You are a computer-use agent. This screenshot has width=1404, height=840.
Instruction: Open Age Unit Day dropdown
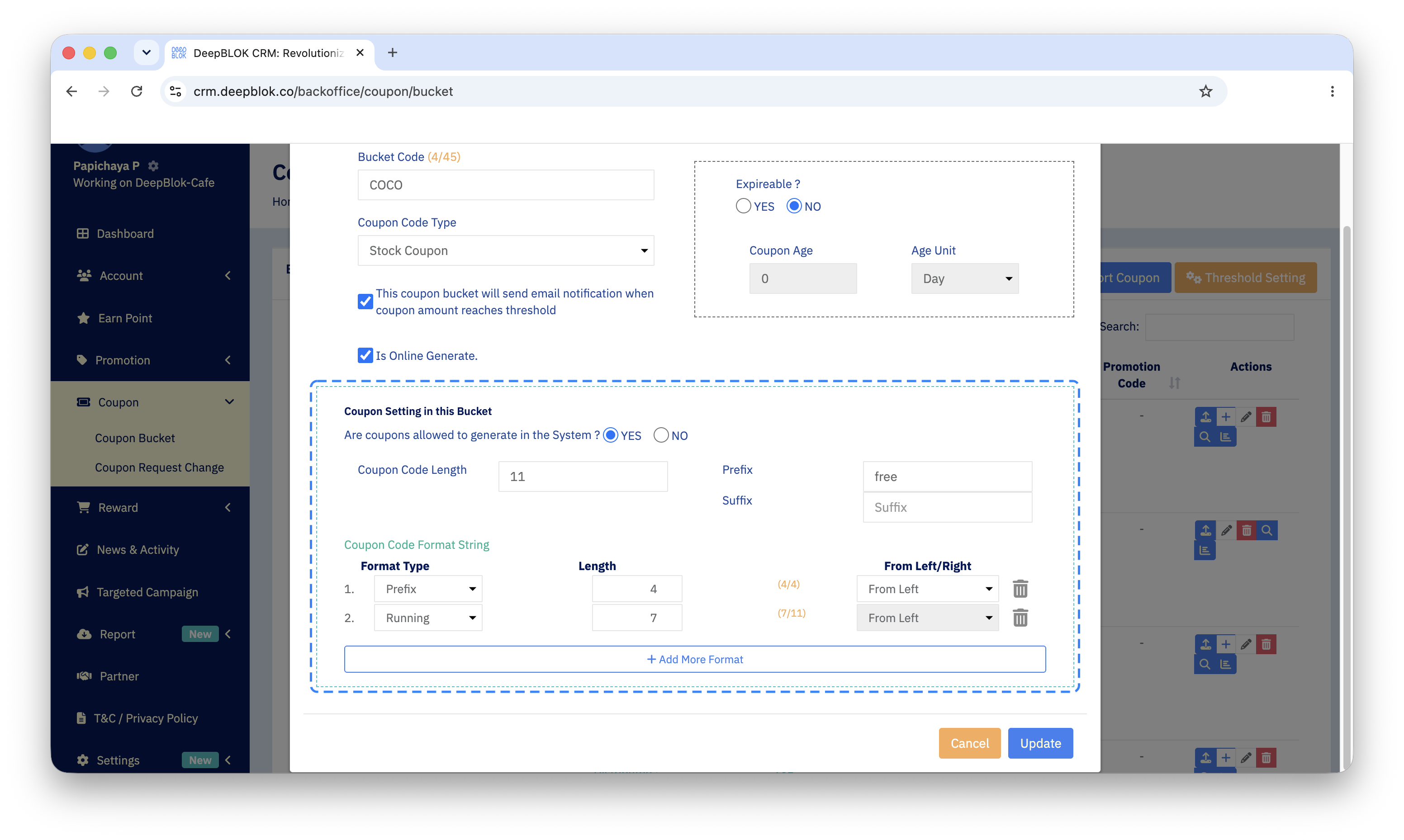965,278
